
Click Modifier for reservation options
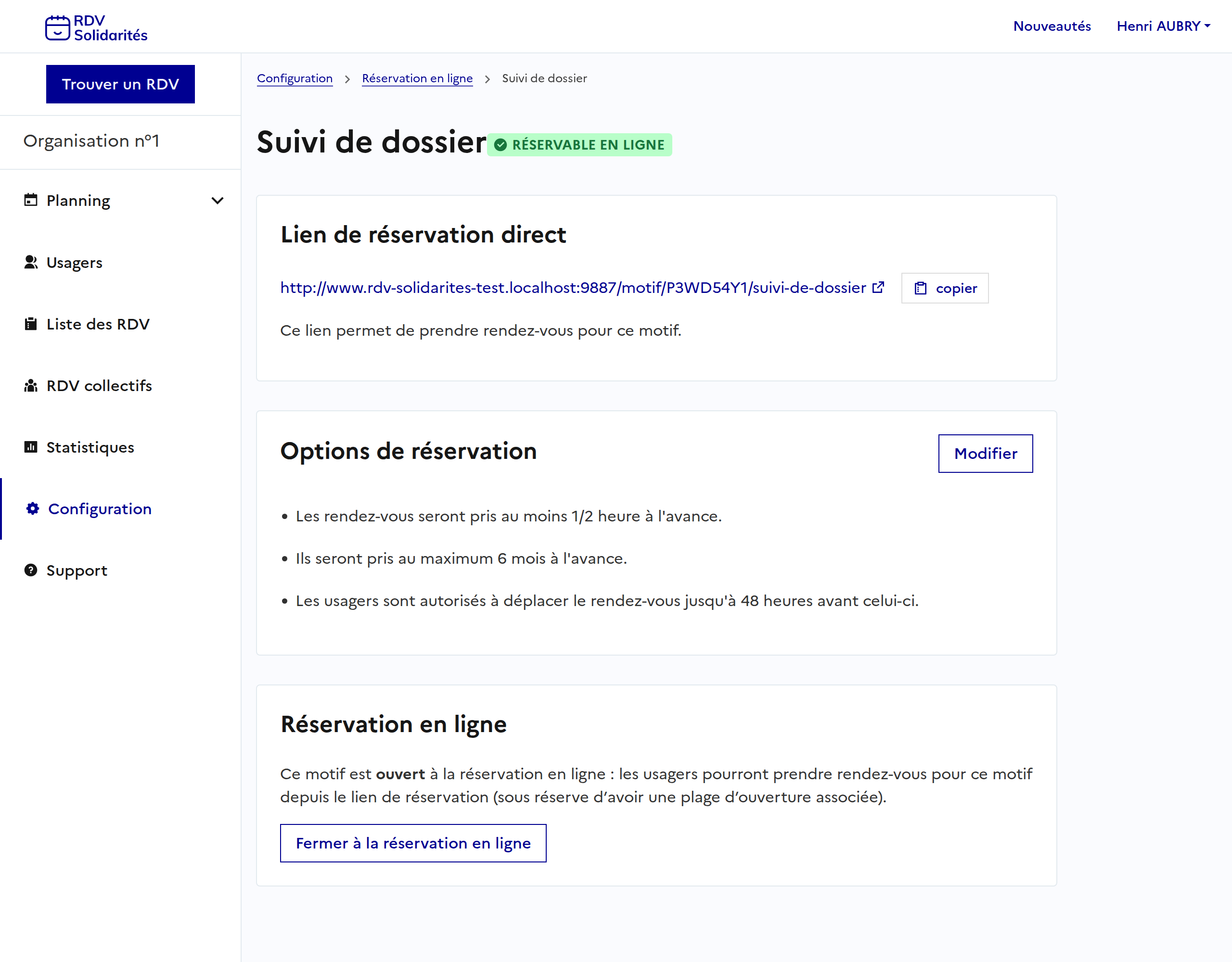985,454
